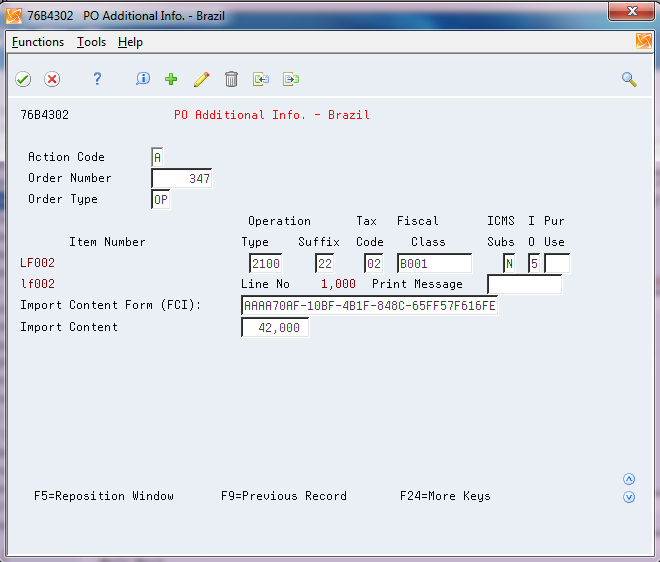The height and width of the screenshot is (562, 660).
Task: Click the empty Print Message field
Action: (524, 285)
